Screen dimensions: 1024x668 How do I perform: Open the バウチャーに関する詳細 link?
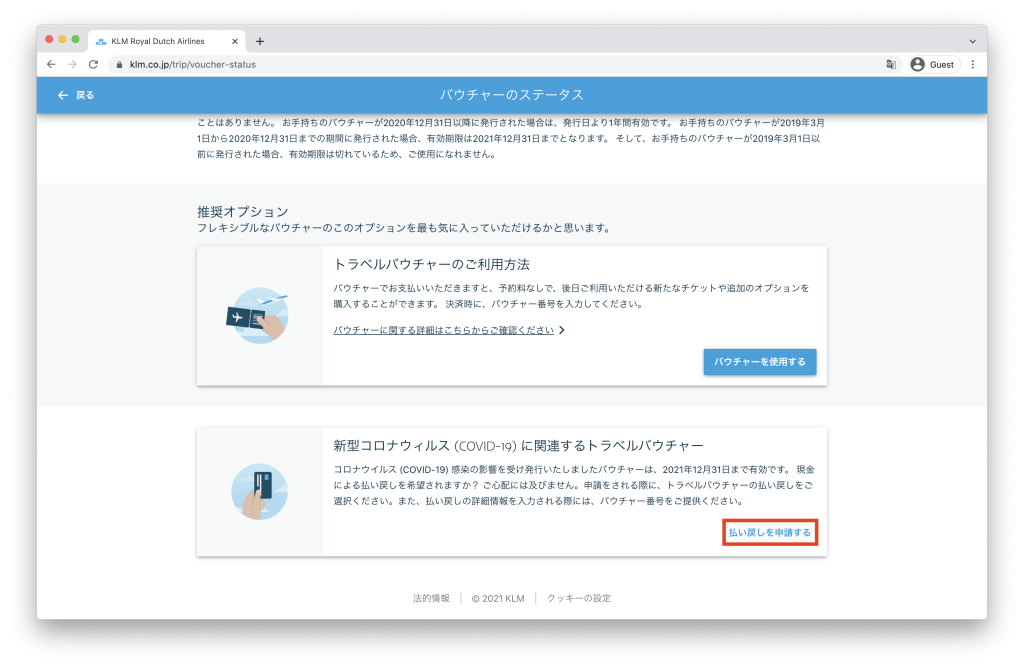tap(443, 330)
